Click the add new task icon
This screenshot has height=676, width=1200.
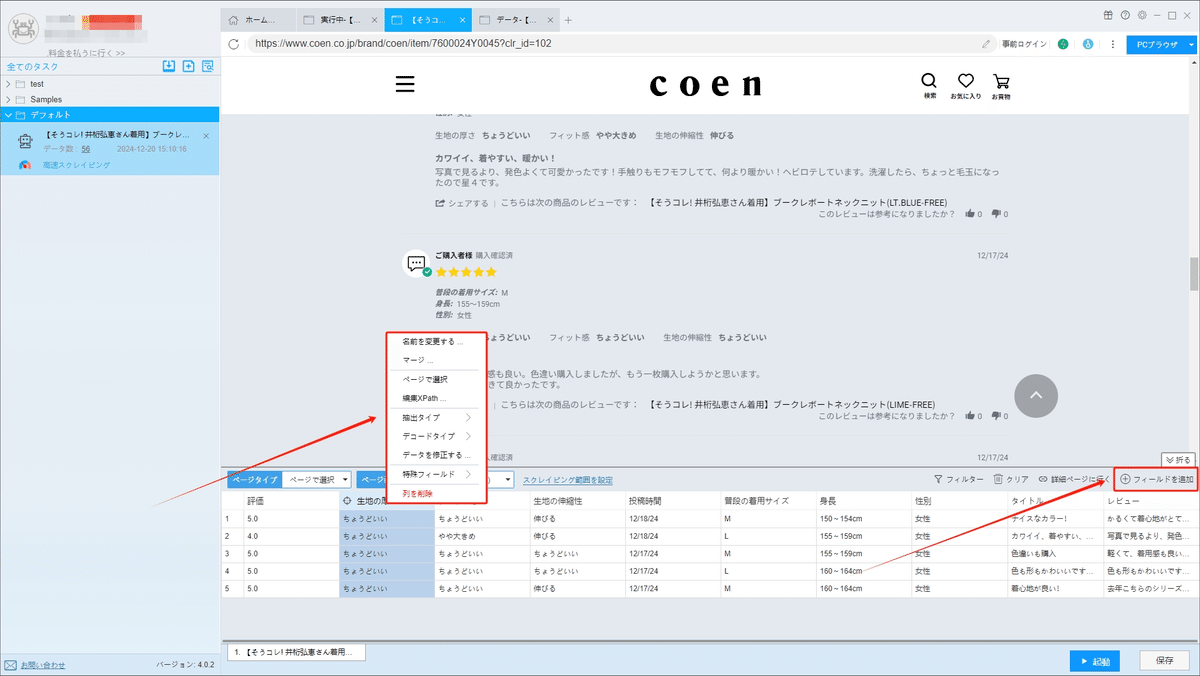(188, 67)
